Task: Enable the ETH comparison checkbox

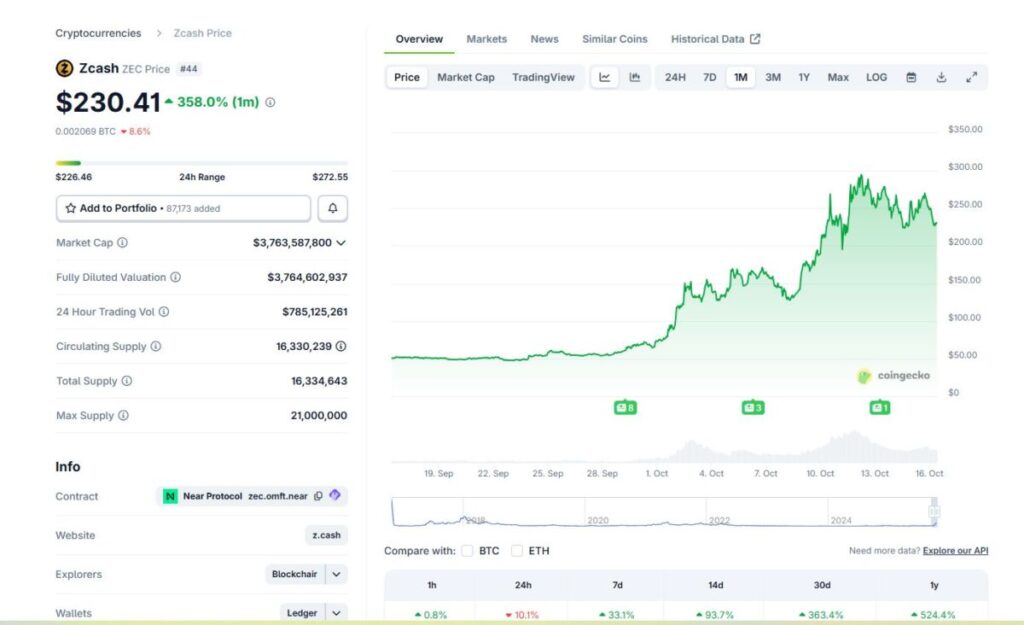Action: pos(517,551)
